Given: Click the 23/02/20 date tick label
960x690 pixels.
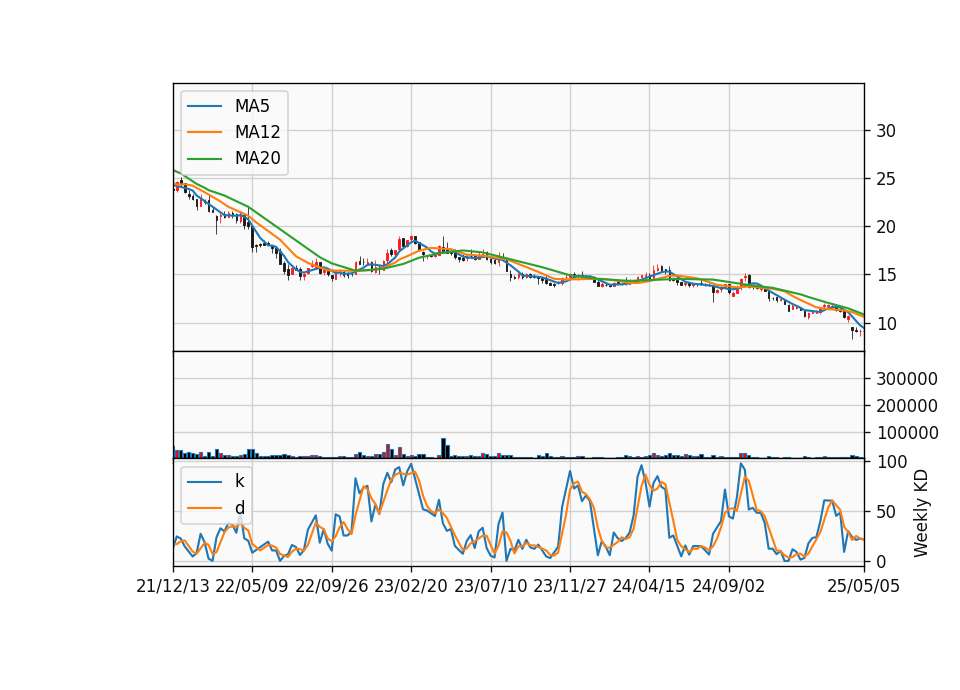Looking at the screenshot, I should click(411, 586).
